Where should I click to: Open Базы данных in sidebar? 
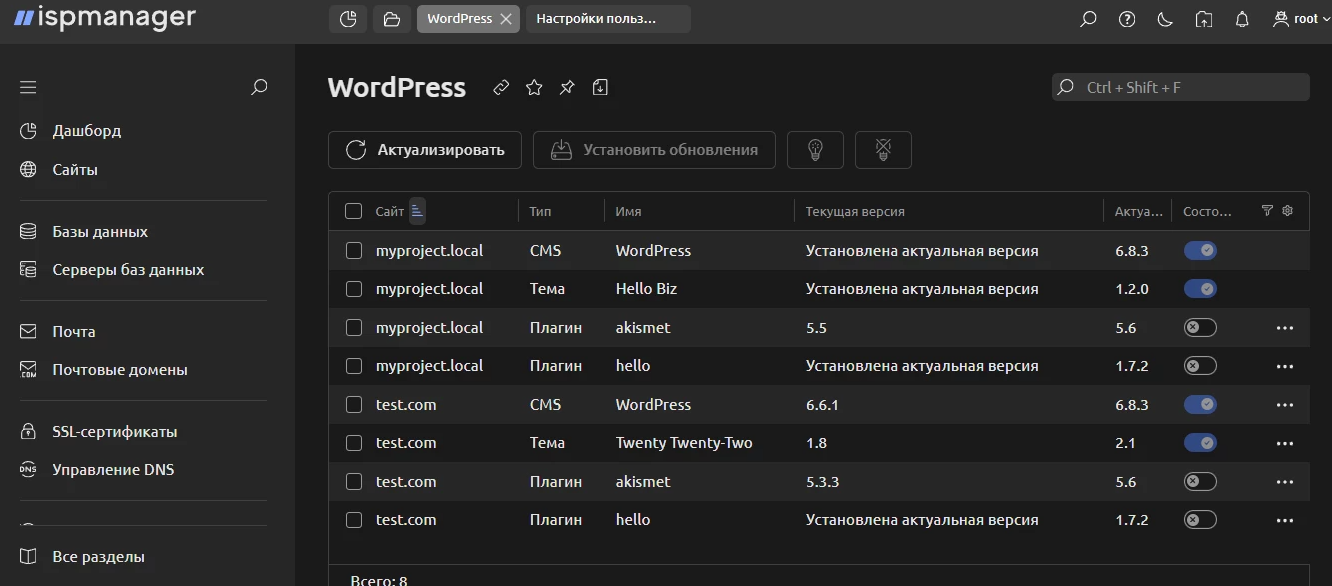click(x=100, y=232)
